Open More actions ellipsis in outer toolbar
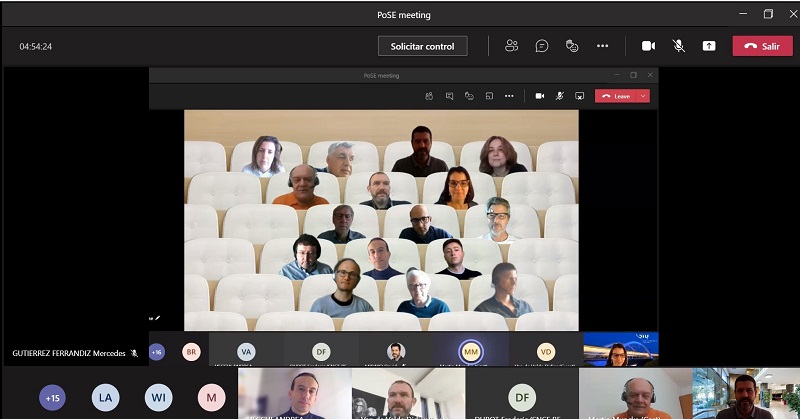Viewport: 800px width, 419px height. point(602,46)
